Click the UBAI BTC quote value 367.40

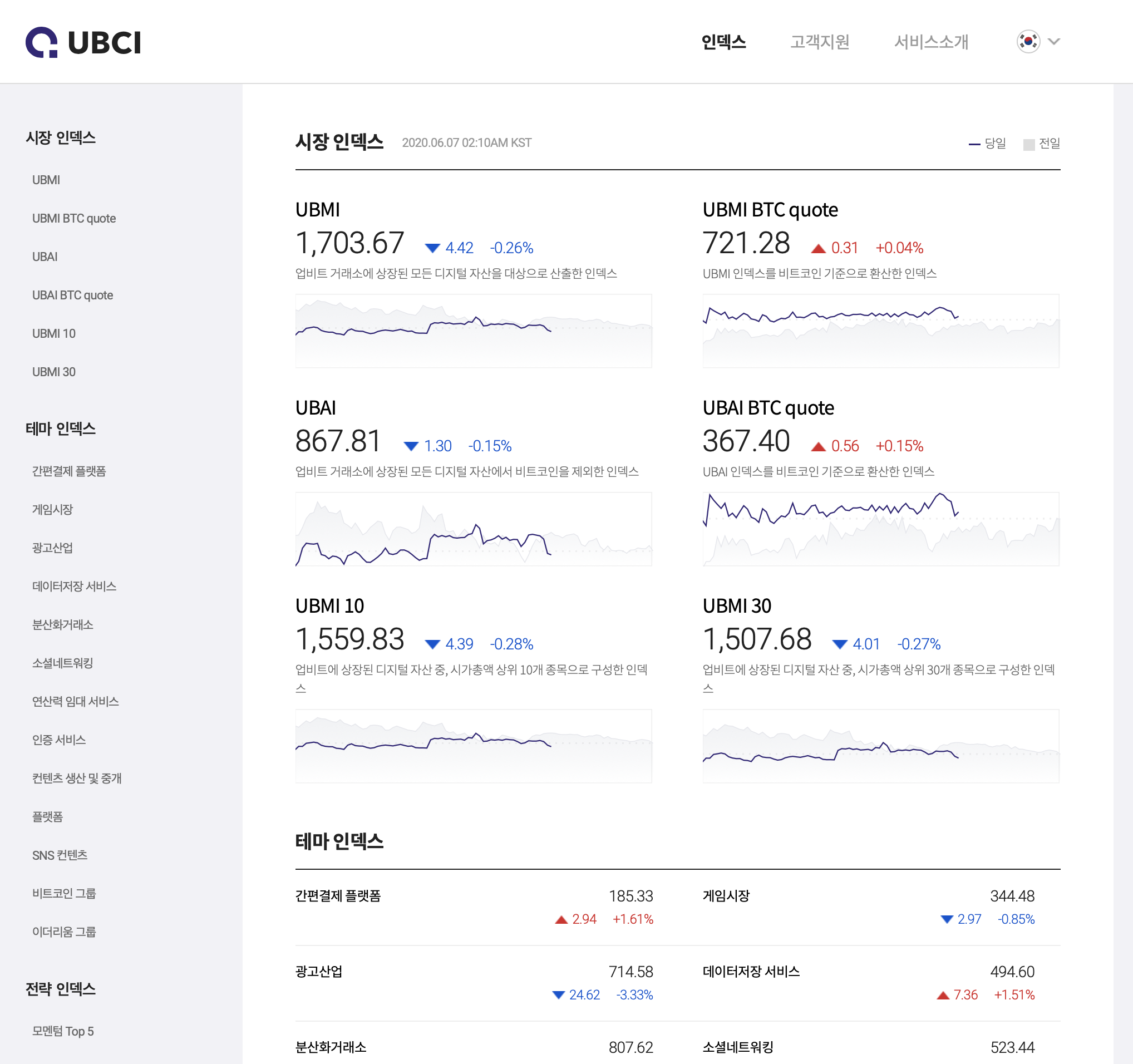tap(746, 441)
